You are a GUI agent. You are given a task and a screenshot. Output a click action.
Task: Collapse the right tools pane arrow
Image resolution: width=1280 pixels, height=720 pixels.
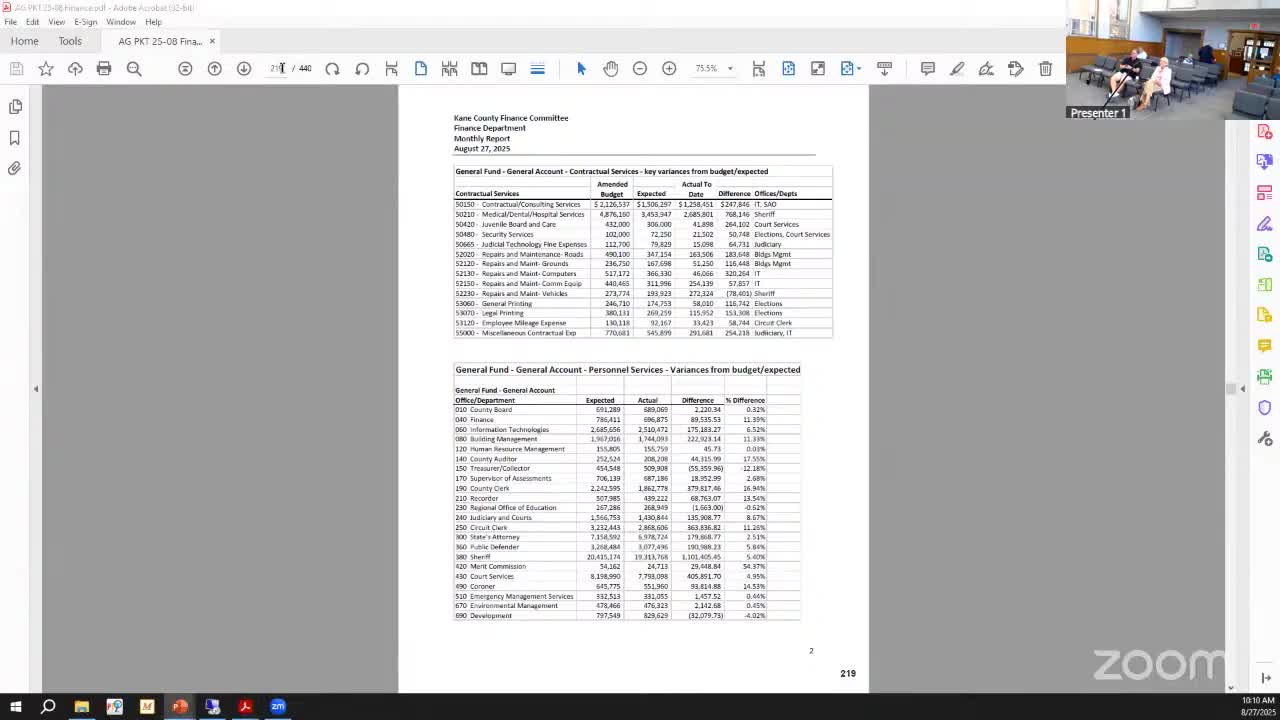1243,389
